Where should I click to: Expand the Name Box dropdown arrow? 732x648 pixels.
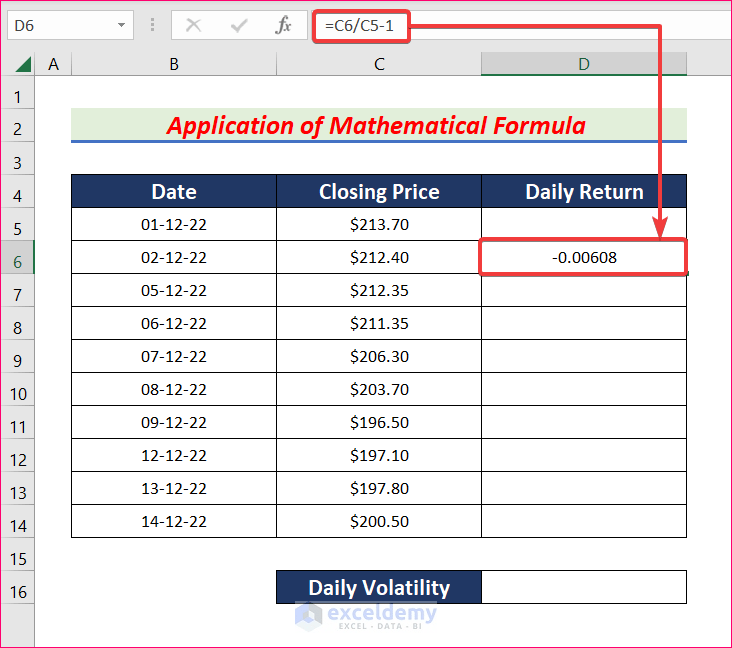point(121,25)
